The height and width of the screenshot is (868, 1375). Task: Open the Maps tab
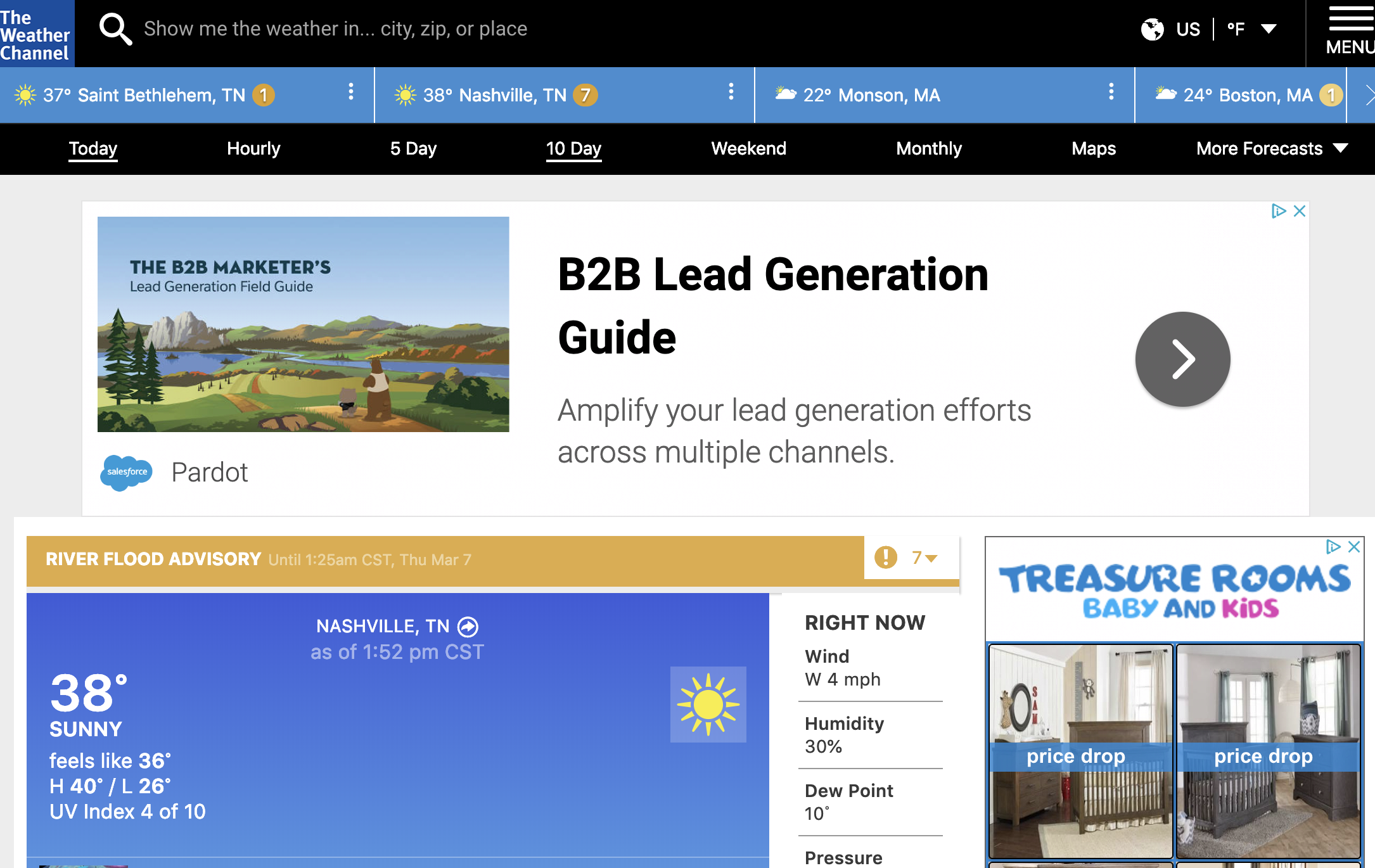(x=1094, y=148)
